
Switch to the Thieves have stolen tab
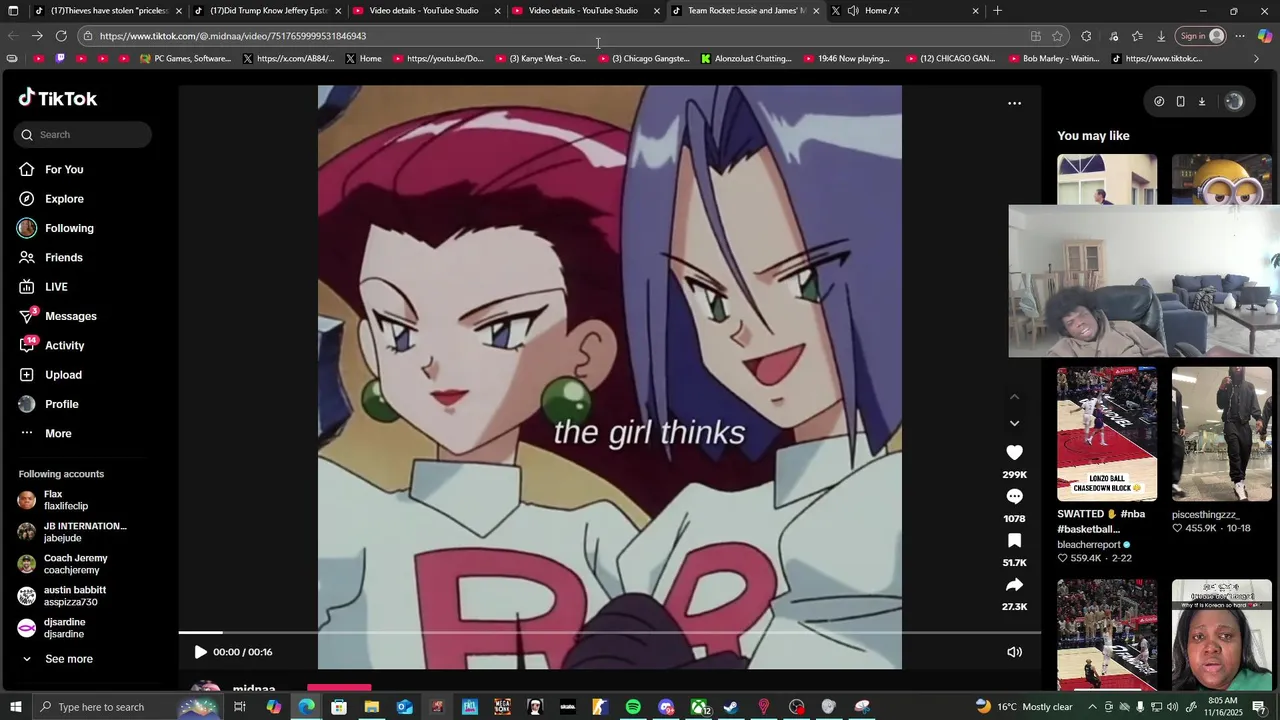108,11
